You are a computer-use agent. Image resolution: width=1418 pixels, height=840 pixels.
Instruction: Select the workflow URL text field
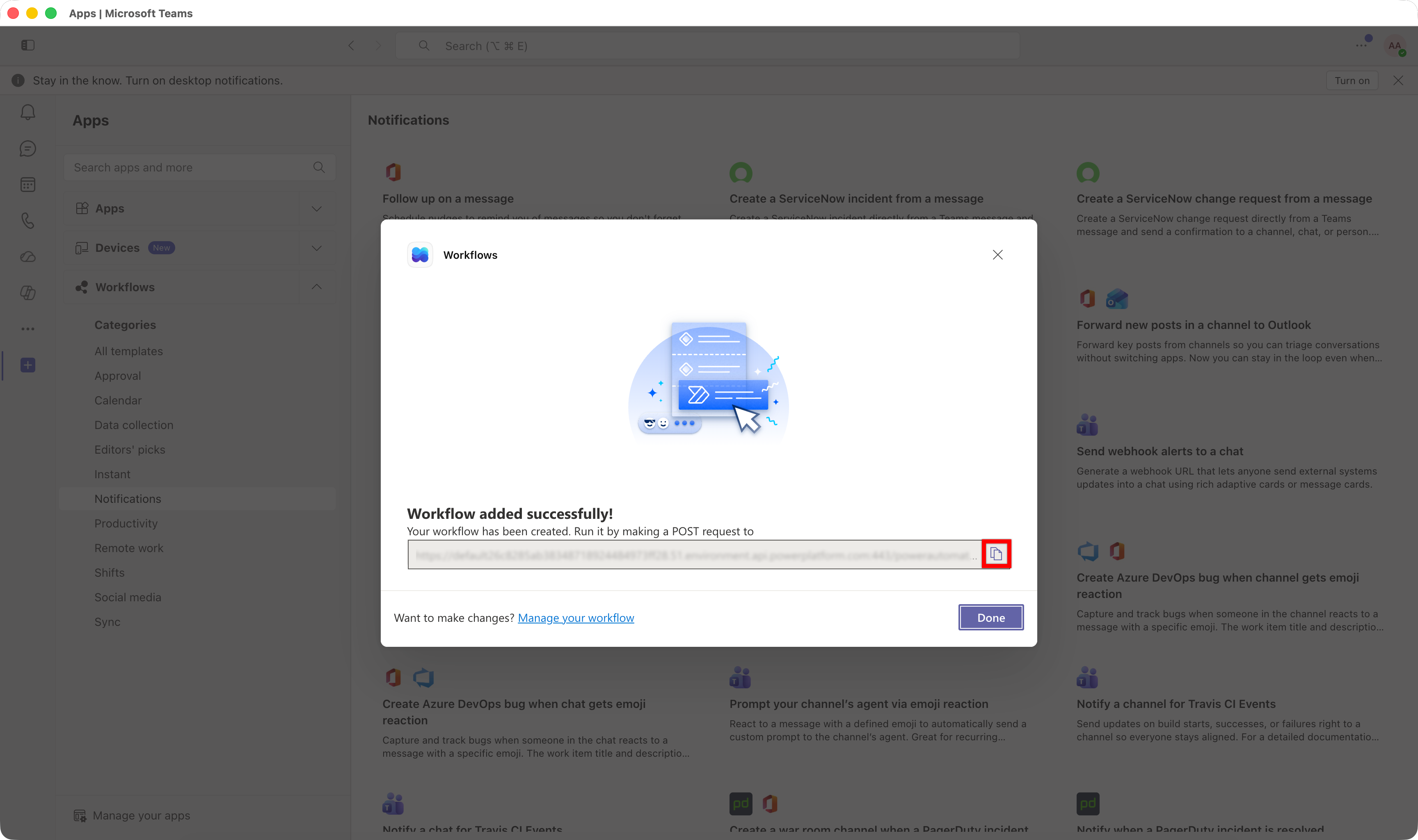click(x=694, y=555)
